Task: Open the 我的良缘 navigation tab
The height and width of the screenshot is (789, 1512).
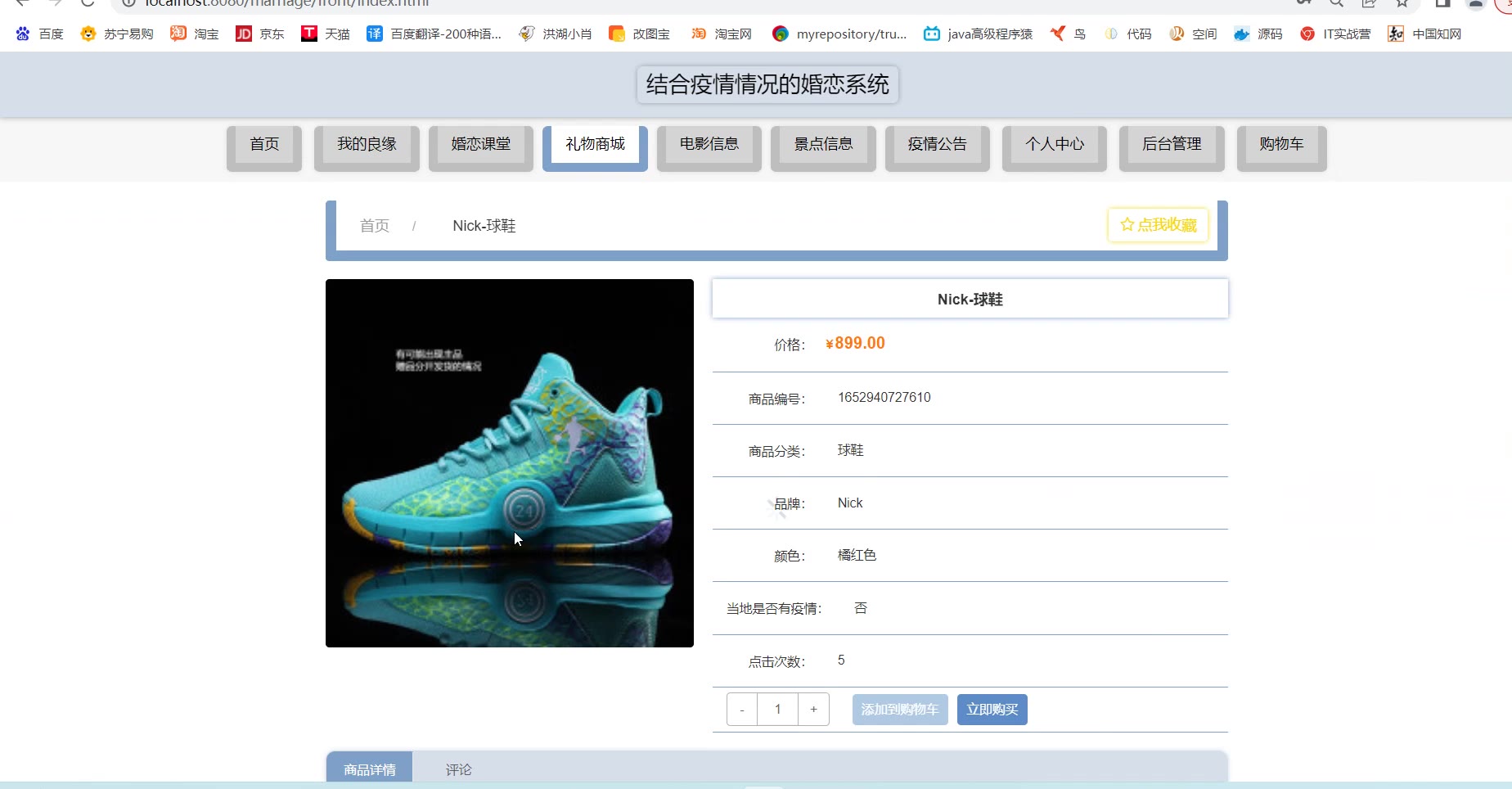Action: pos(367,147)
